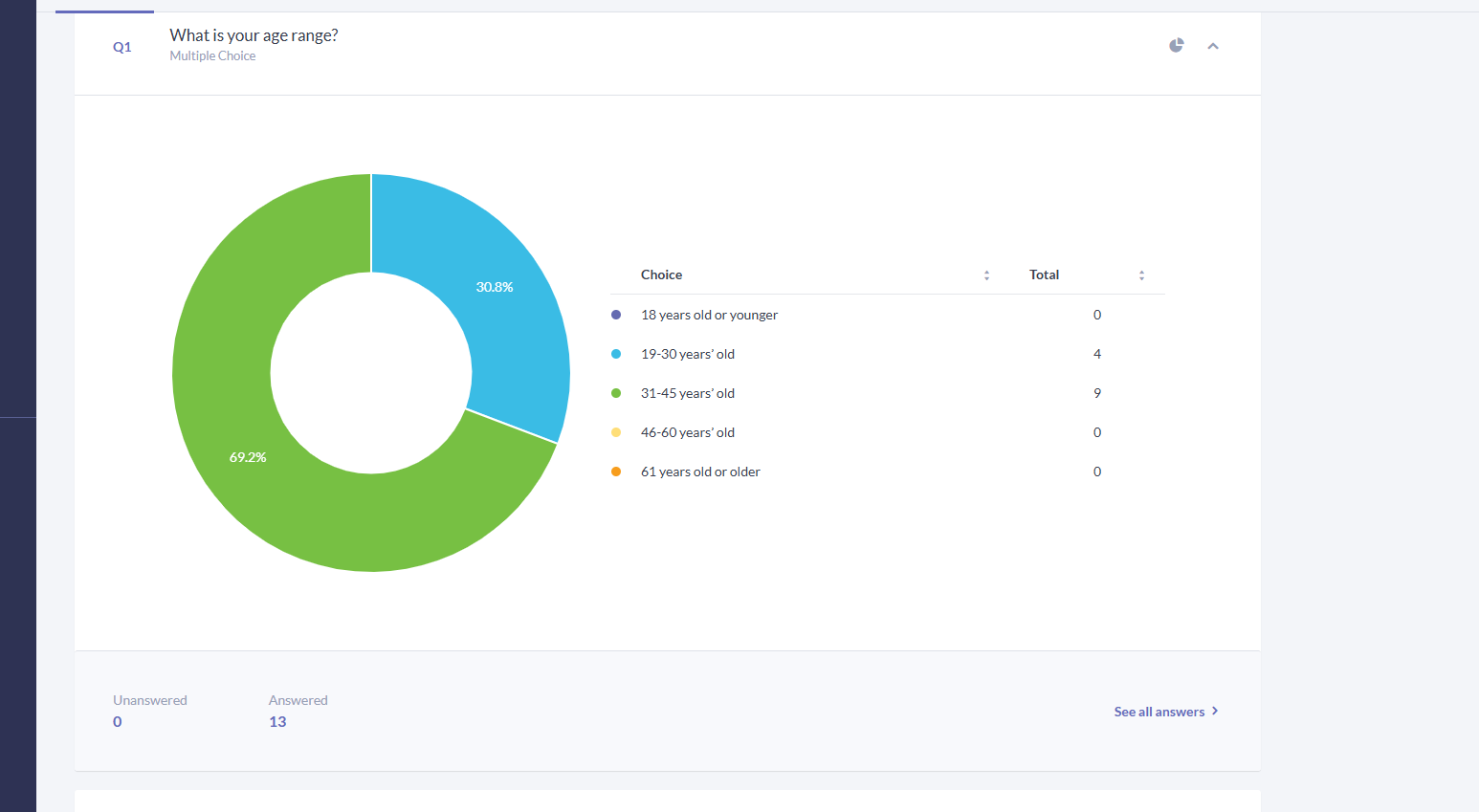The width and height of the screenshot is (1479, 812).
Task: Click the Q1 question number label
Action: pyautogui.click(x=122, y=47)
